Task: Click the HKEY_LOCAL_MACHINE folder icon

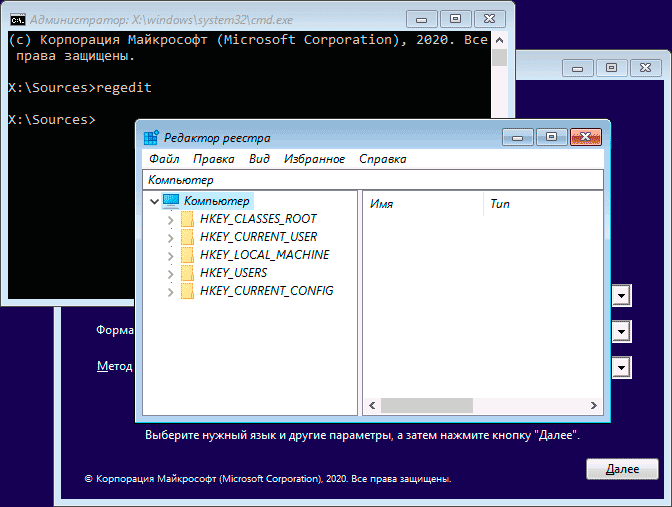Action: (187, 255)
